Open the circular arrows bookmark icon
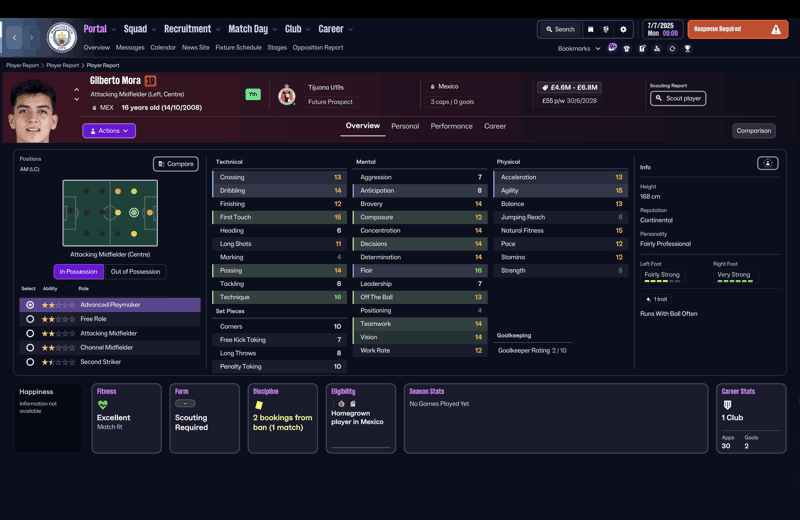The width and height of the screenshot is (800, 520). click(x=672, y=48)
